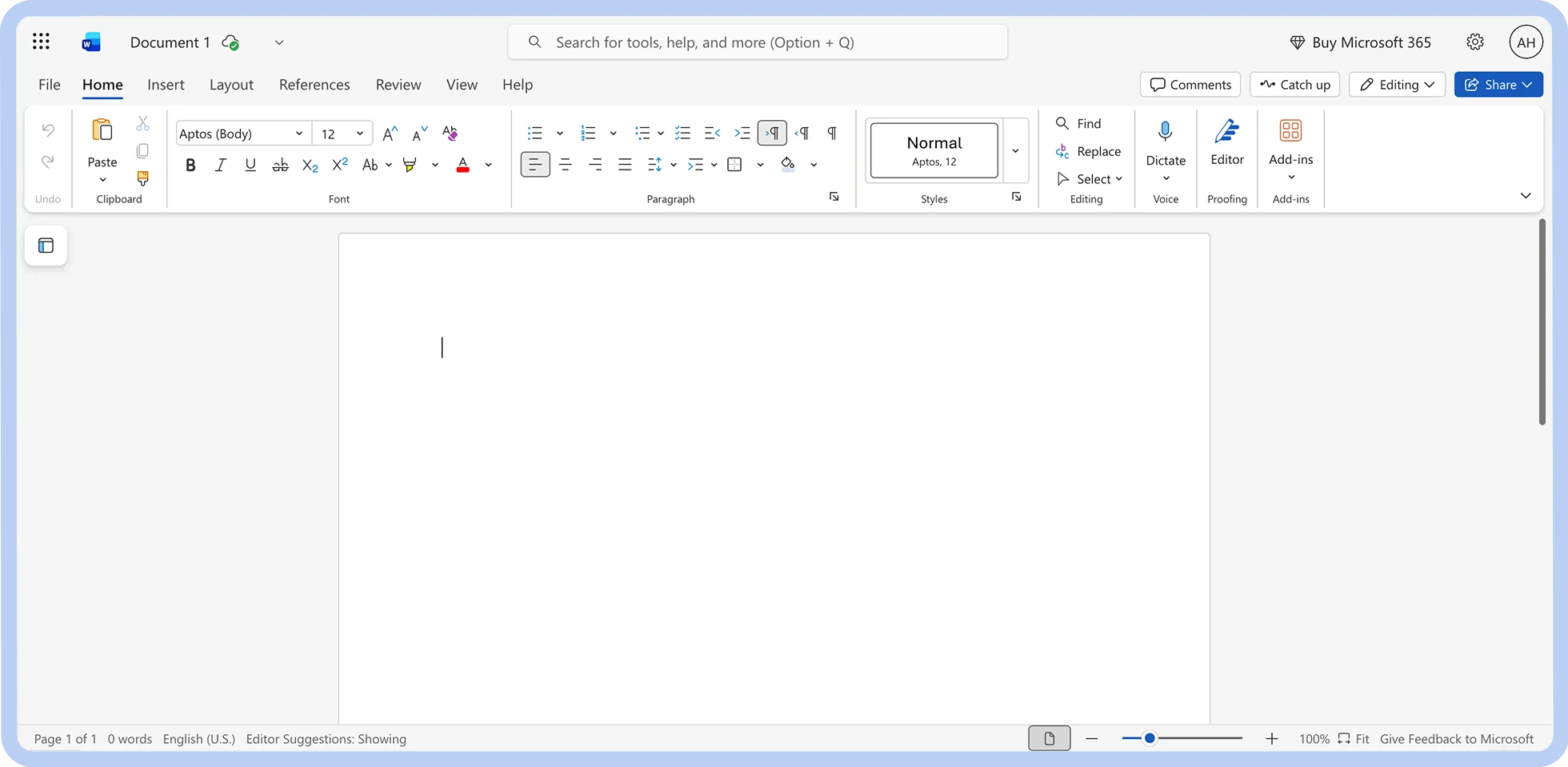The height and width of the screenshot is (767, 1568).
Task: Apply italic formatting
Action: [x=221, y=165]
